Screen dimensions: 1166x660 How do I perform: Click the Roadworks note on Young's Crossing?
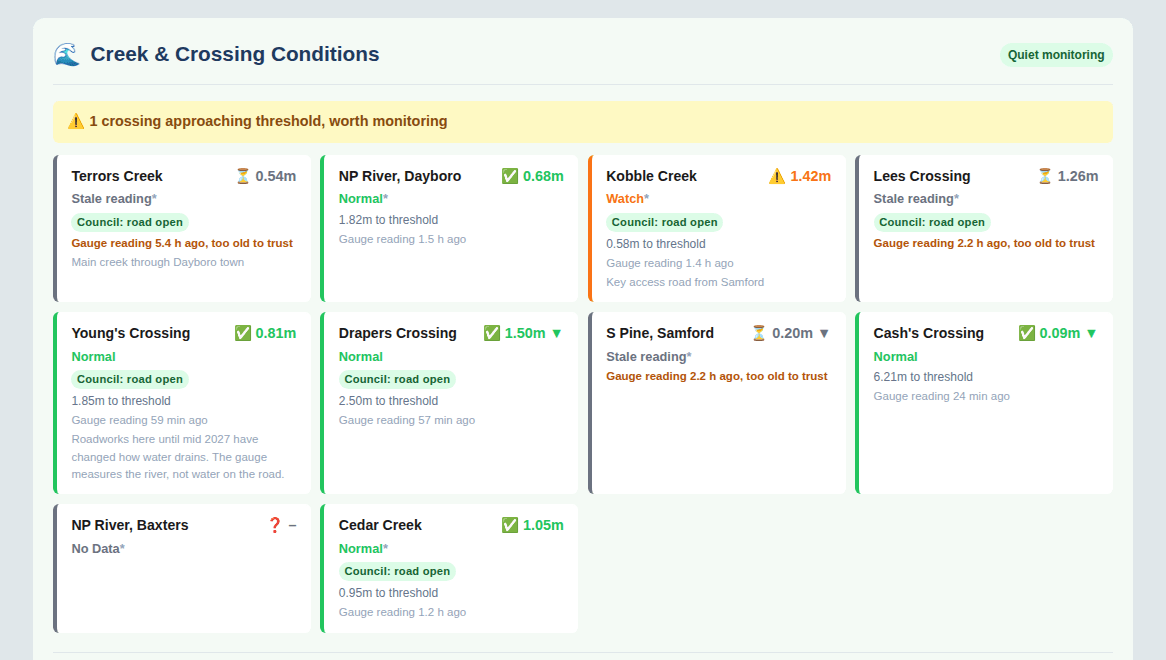pos(178,457)
